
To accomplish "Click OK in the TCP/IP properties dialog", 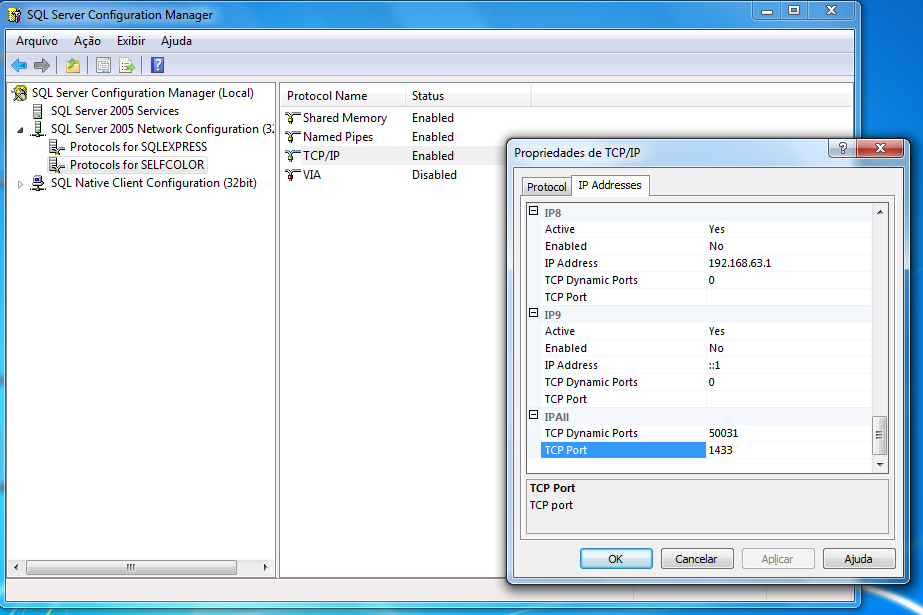I will coord(616,559).
